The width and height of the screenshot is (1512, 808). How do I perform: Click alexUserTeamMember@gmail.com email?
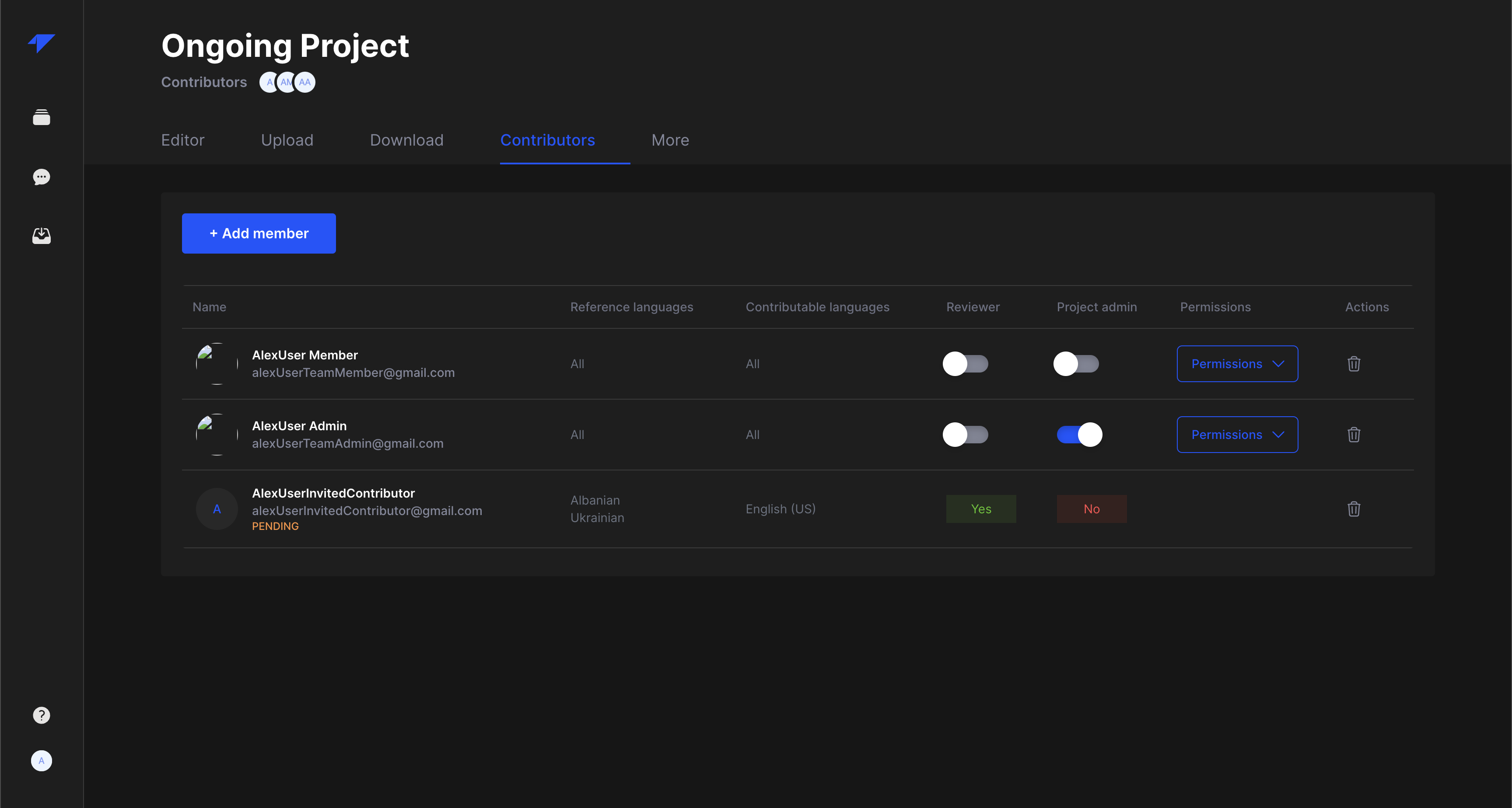pyautogui.click(x=353, y=373)
